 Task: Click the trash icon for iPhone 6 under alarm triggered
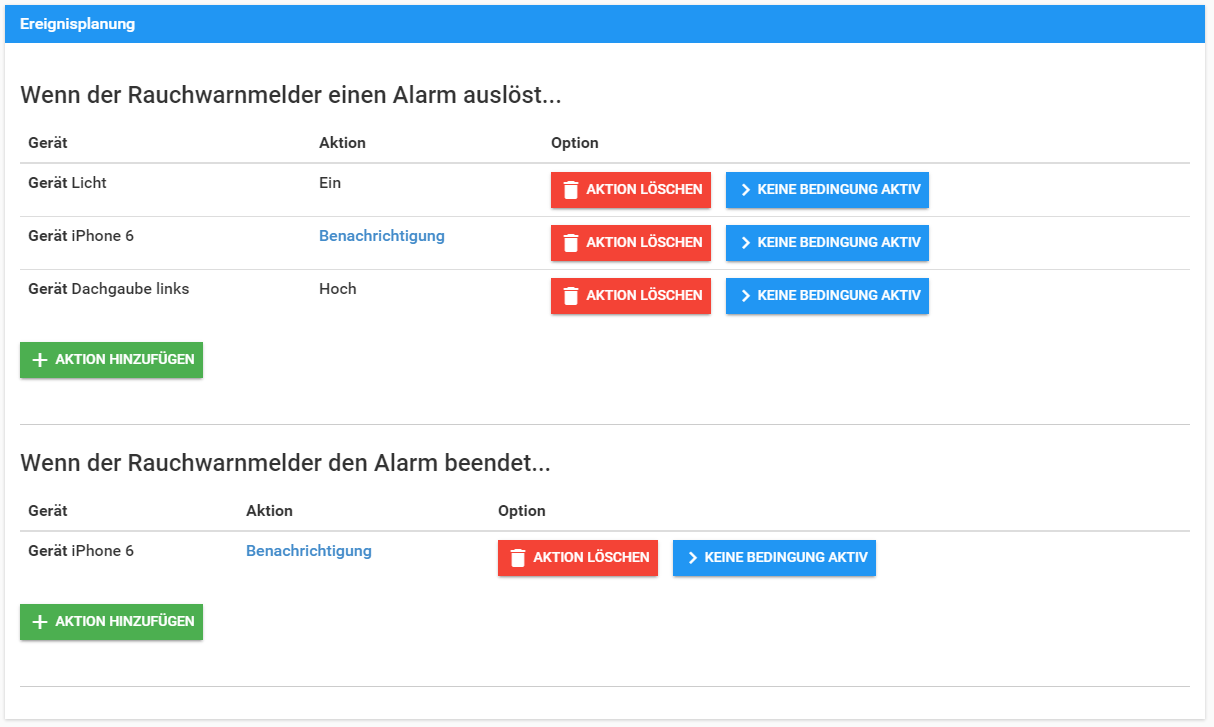pos(571,243)
